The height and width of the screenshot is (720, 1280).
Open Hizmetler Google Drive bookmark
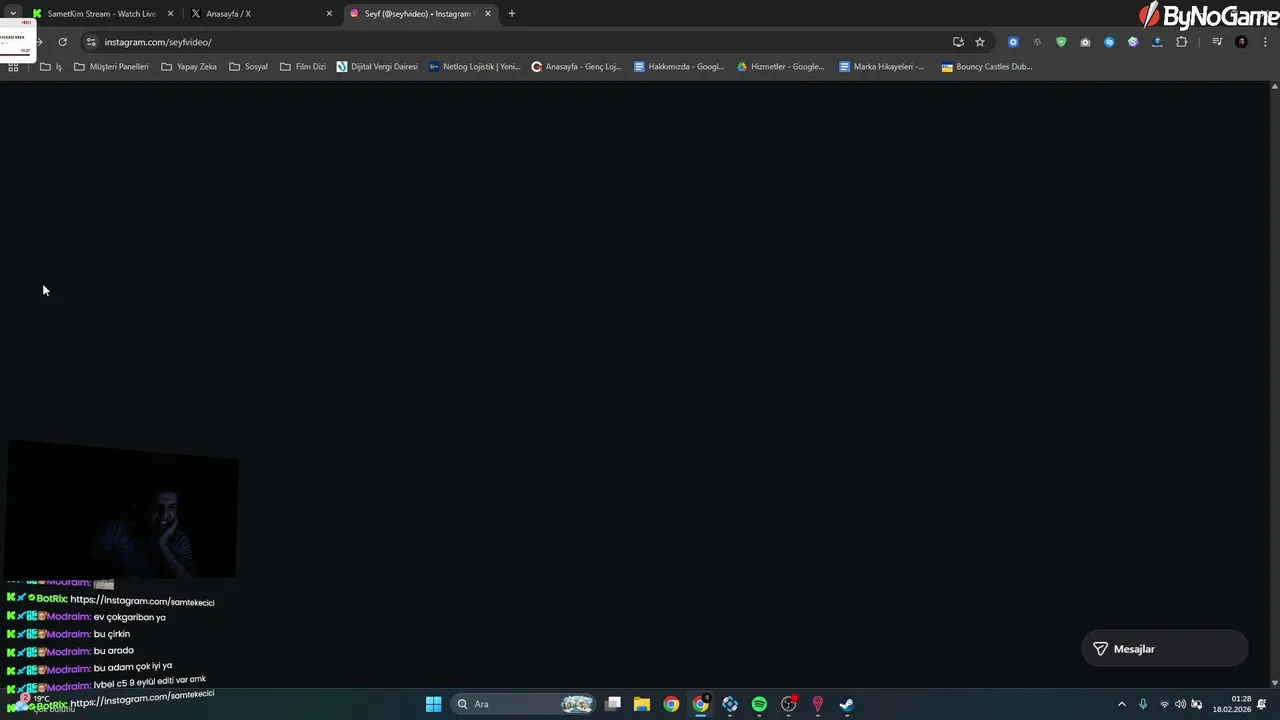tap(781, 67)
